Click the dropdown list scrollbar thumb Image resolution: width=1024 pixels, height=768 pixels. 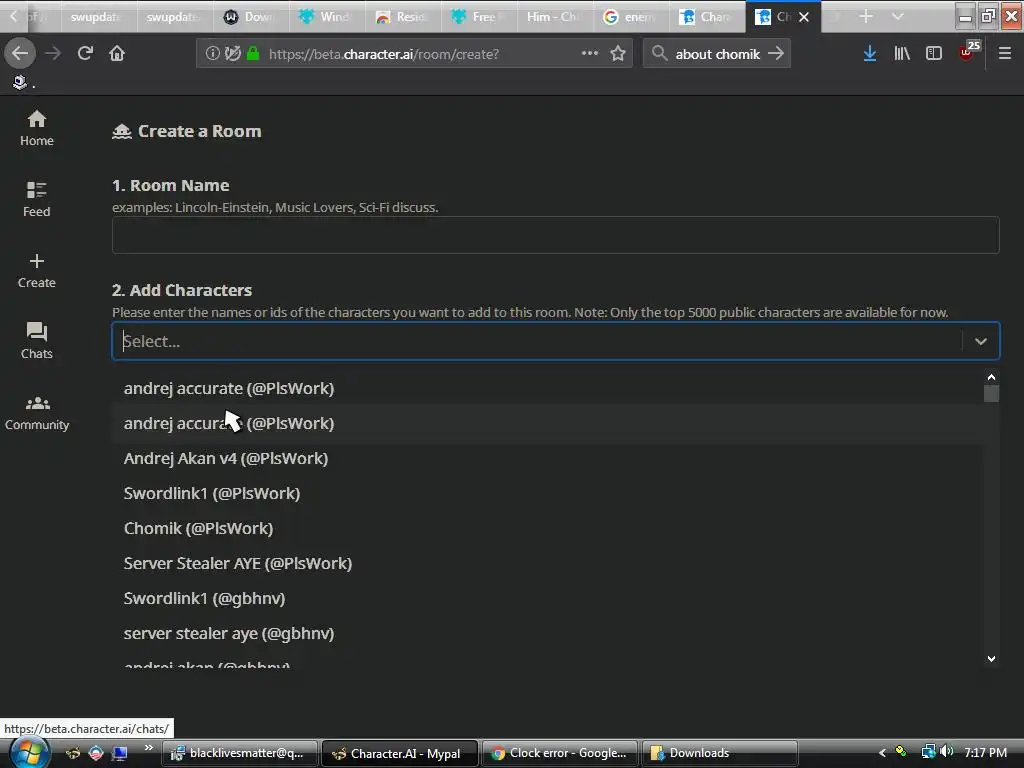coord(991,393)
